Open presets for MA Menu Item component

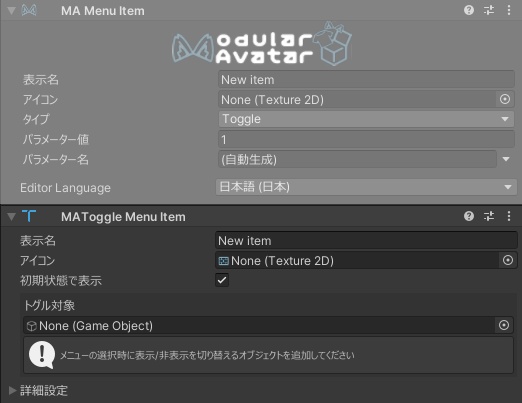point(489,10)
